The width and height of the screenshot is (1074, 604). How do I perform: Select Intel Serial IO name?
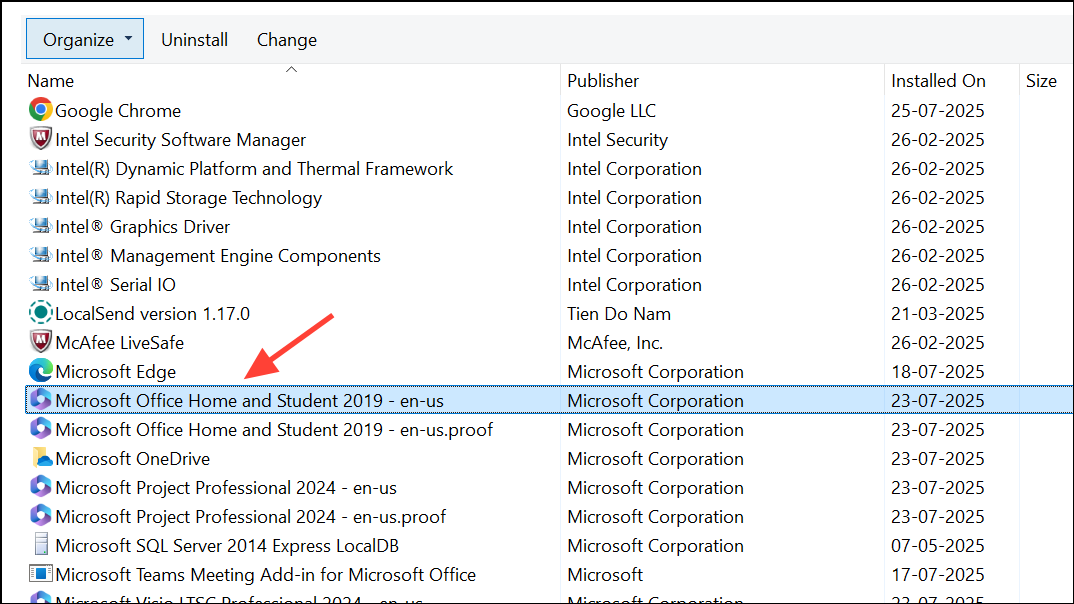click(115, 284)
